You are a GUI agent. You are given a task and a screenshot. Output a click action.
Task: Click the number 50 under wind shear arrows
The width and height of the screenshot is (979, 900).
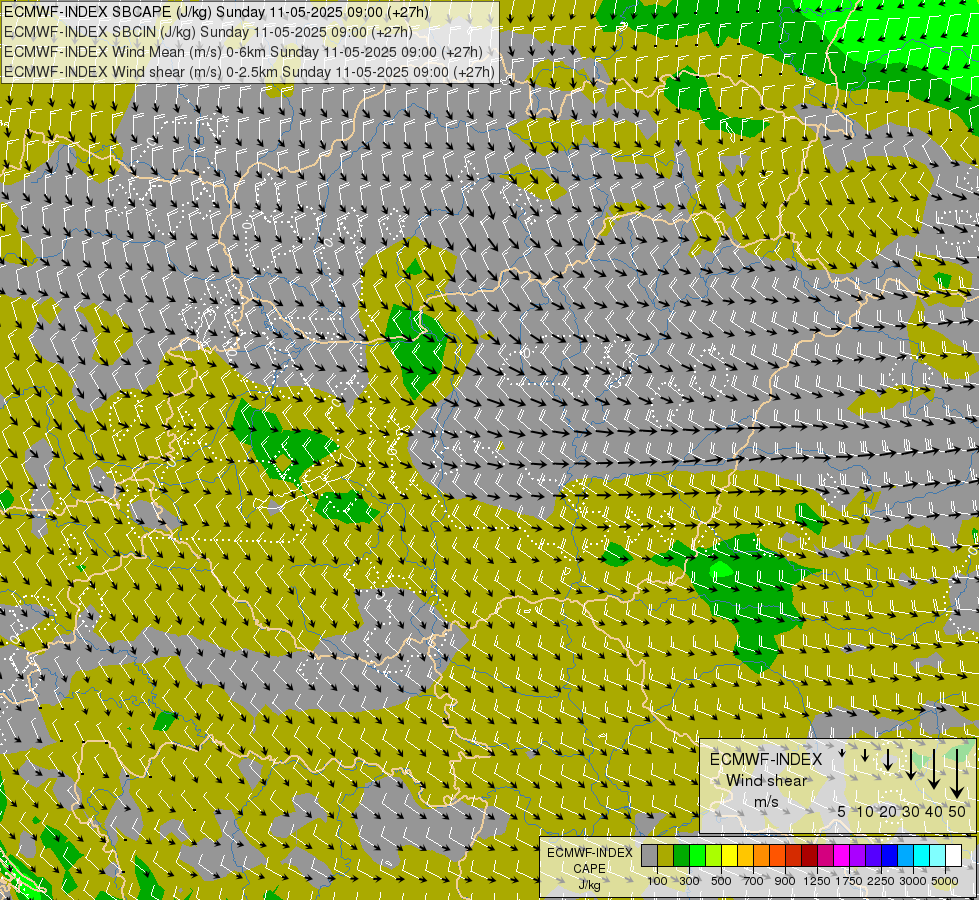coord(957,811)
